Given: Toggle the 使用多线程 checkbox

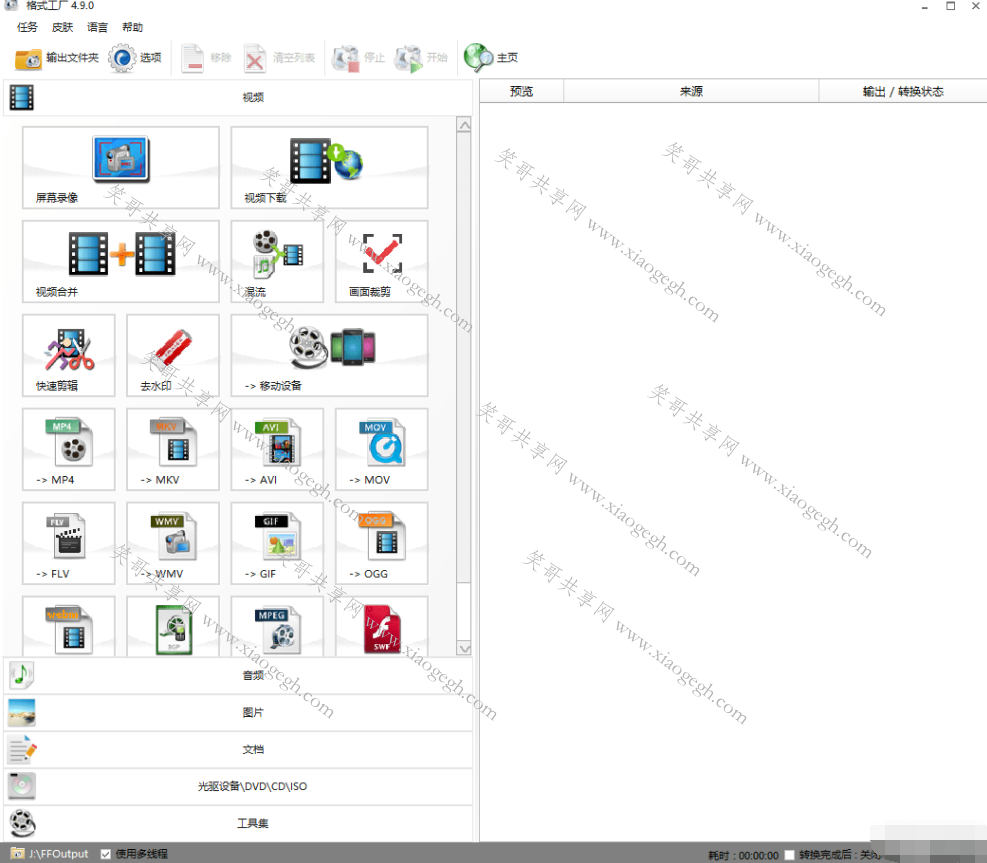Looking at the screenshot, I should (x=106, y=854).
